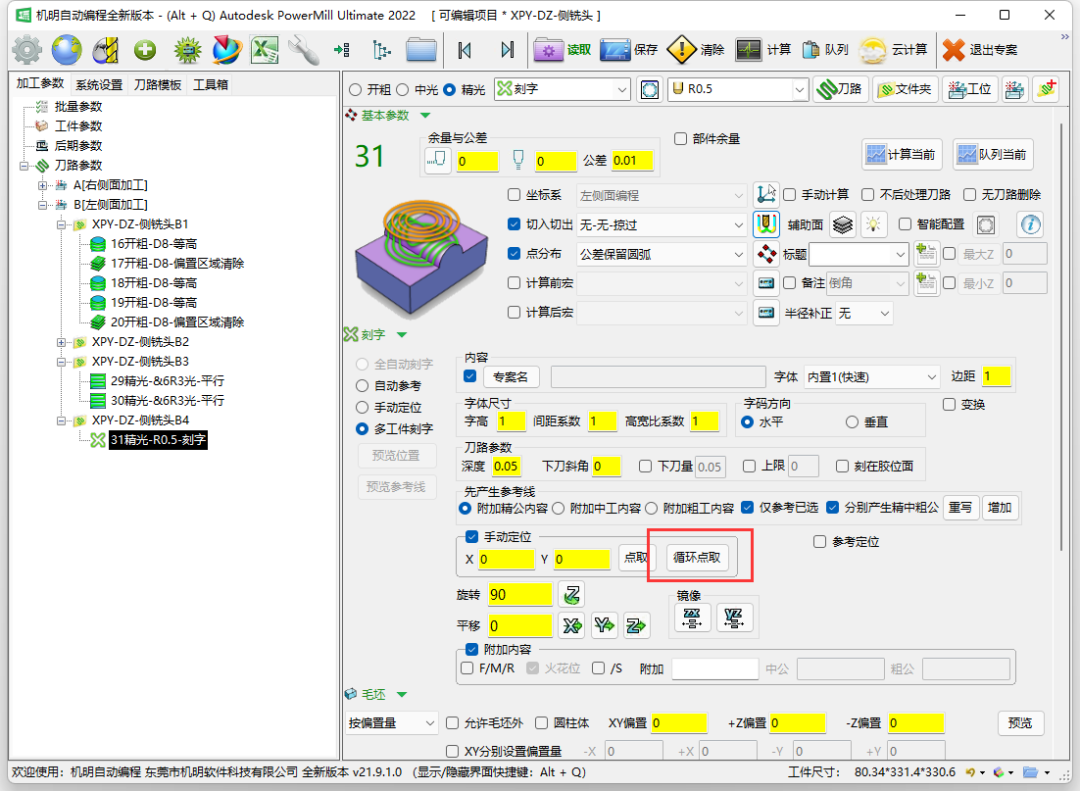The image size is (1080, 791).
Task: Select 29精光-&6R3光-平行 in the tree
Action: coord(166,381)
